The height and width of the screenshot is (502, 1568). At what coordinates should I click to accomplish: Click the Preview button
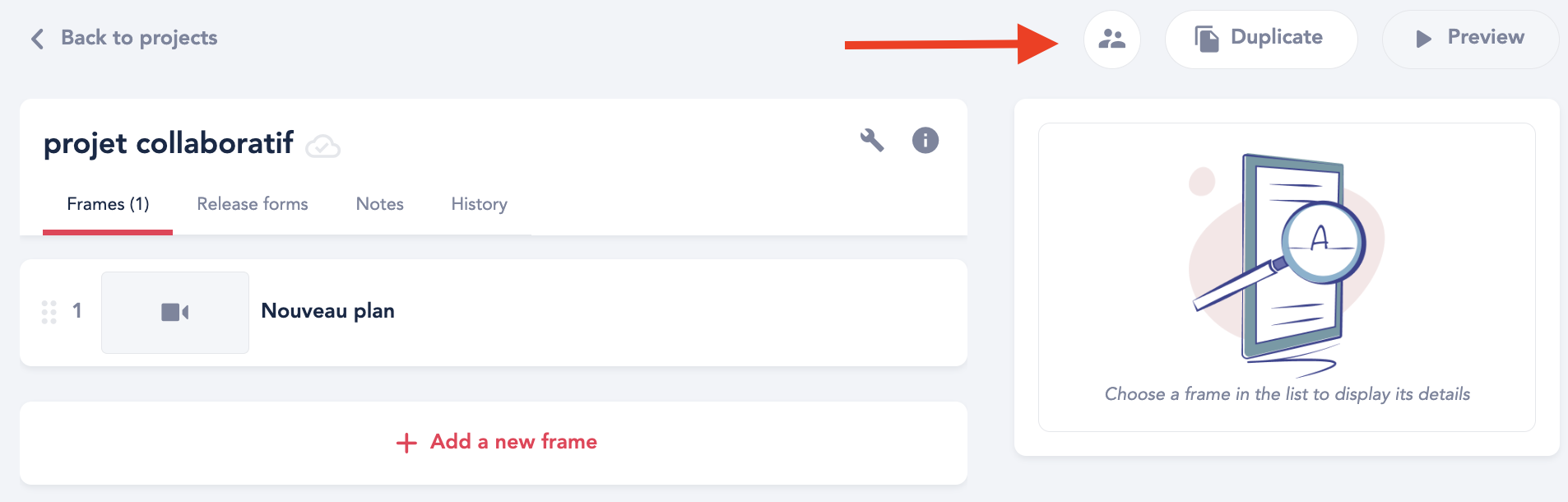(1470, 39)
